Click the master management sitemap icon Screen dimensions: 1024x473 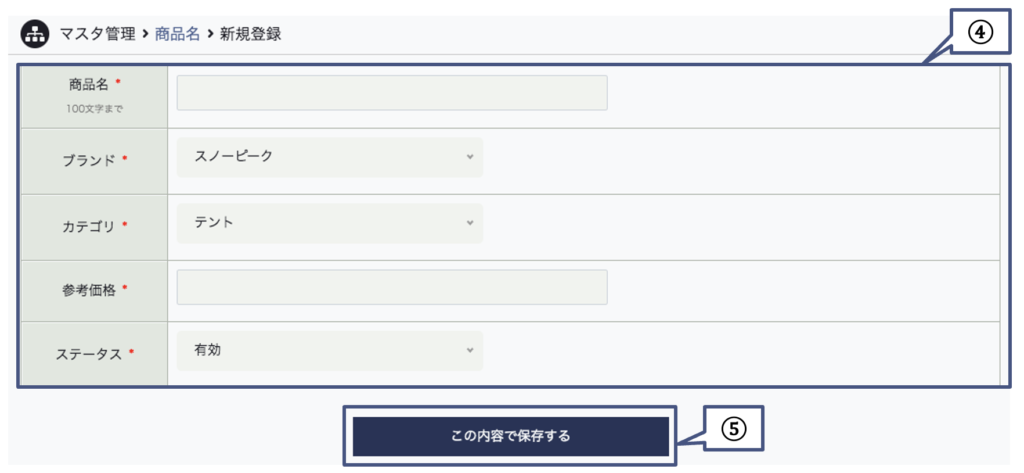click(x=35, y=35)
